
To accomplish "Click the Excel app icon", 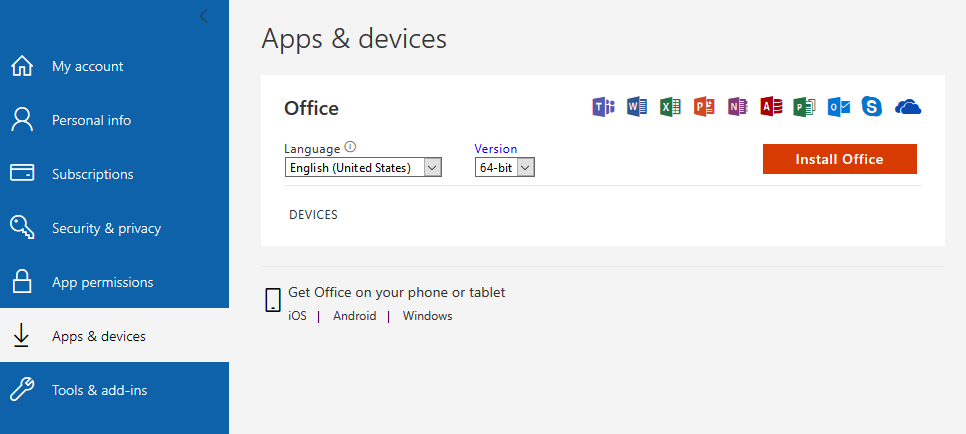I will [x=670, y=107].
